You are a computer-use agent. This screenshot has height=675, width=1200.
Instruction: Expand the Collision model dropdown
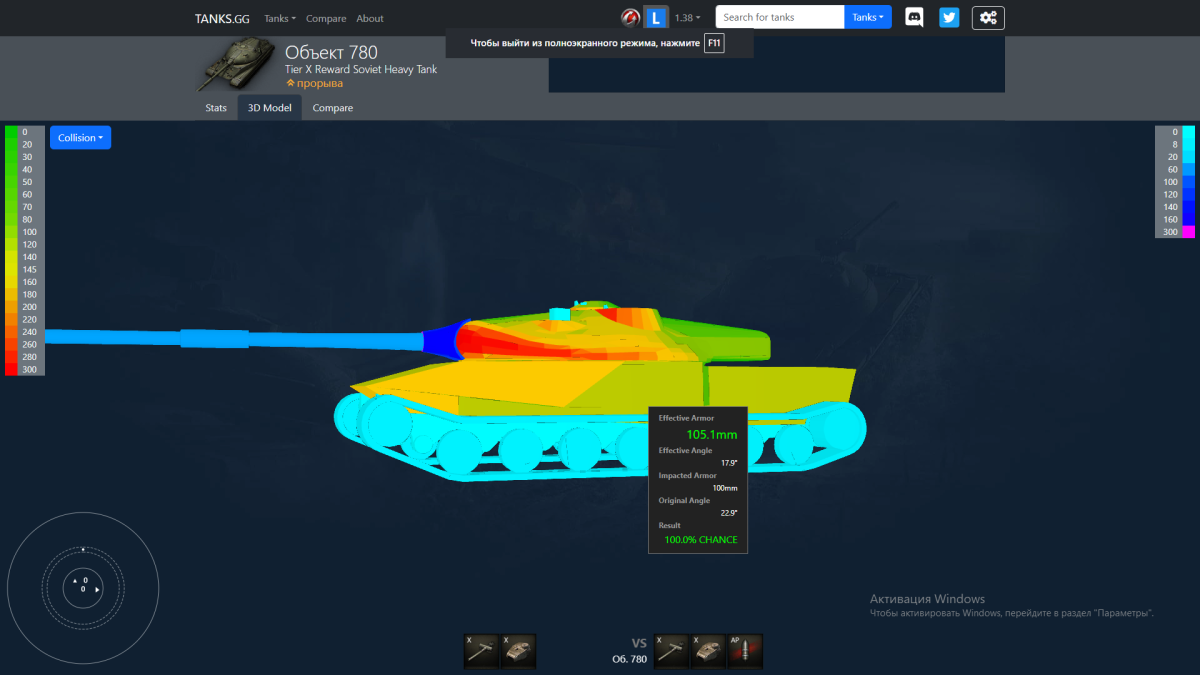point(80,138)
